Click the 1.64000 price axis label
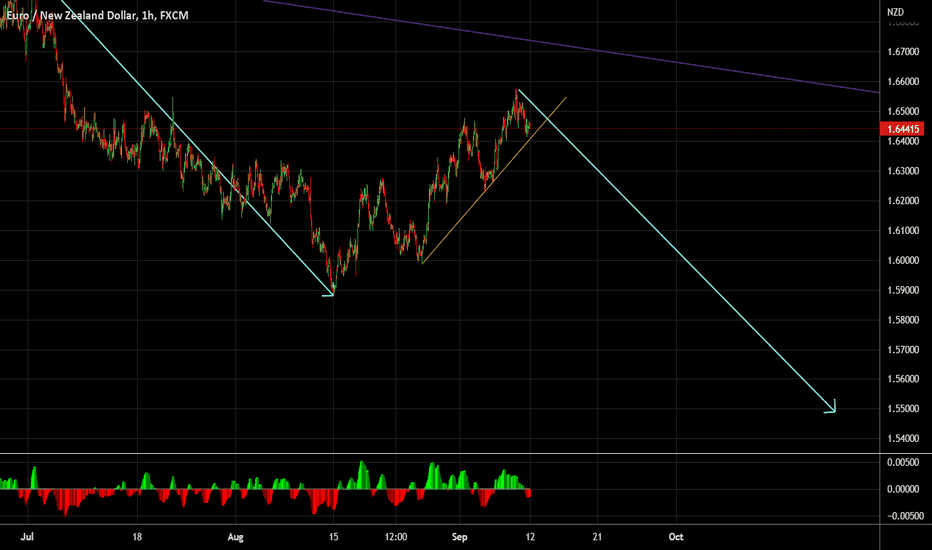 (903, 141)
